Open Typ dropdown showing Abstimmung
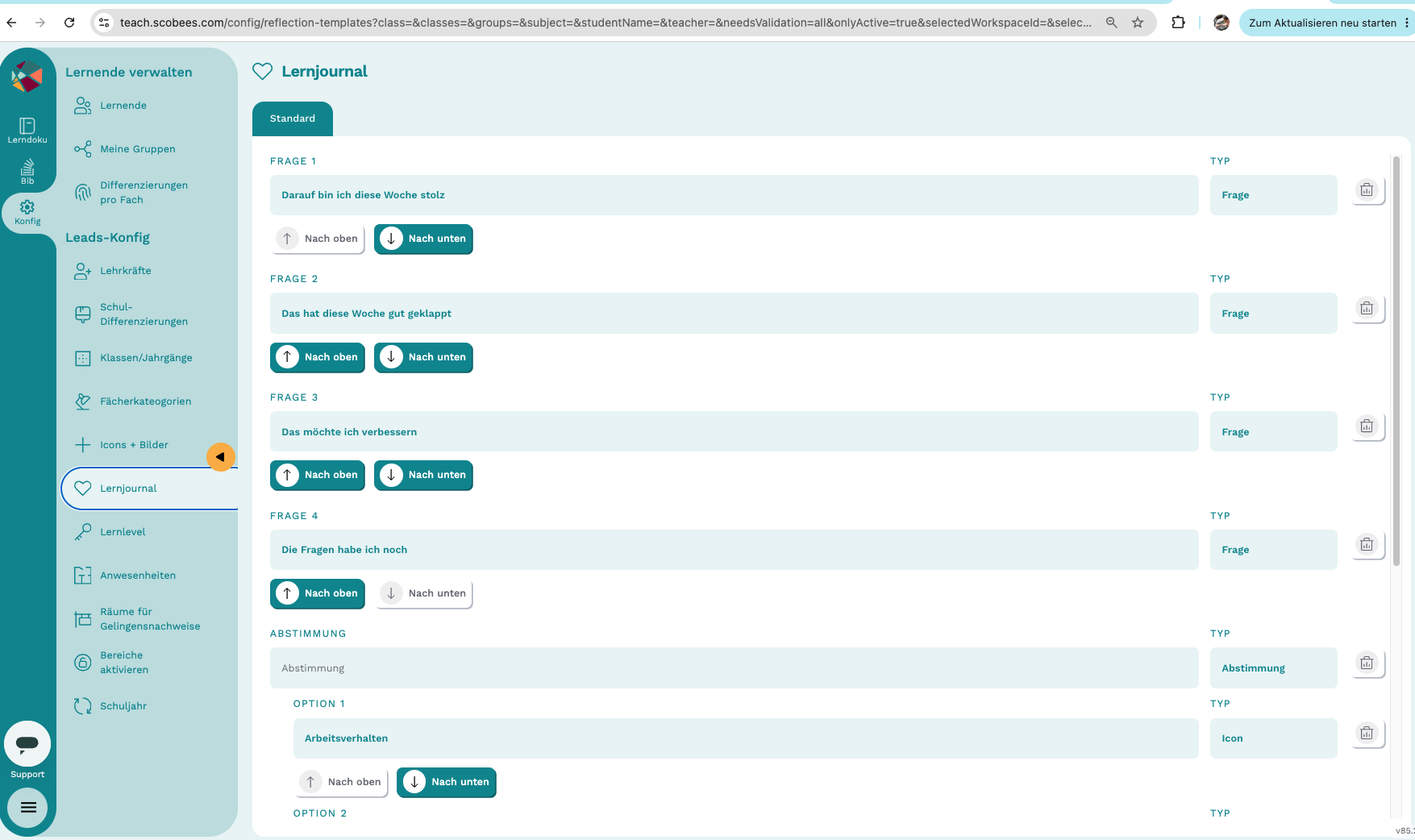The width and height of the screenshot is (1415, 840). [x=1273, y=668]
